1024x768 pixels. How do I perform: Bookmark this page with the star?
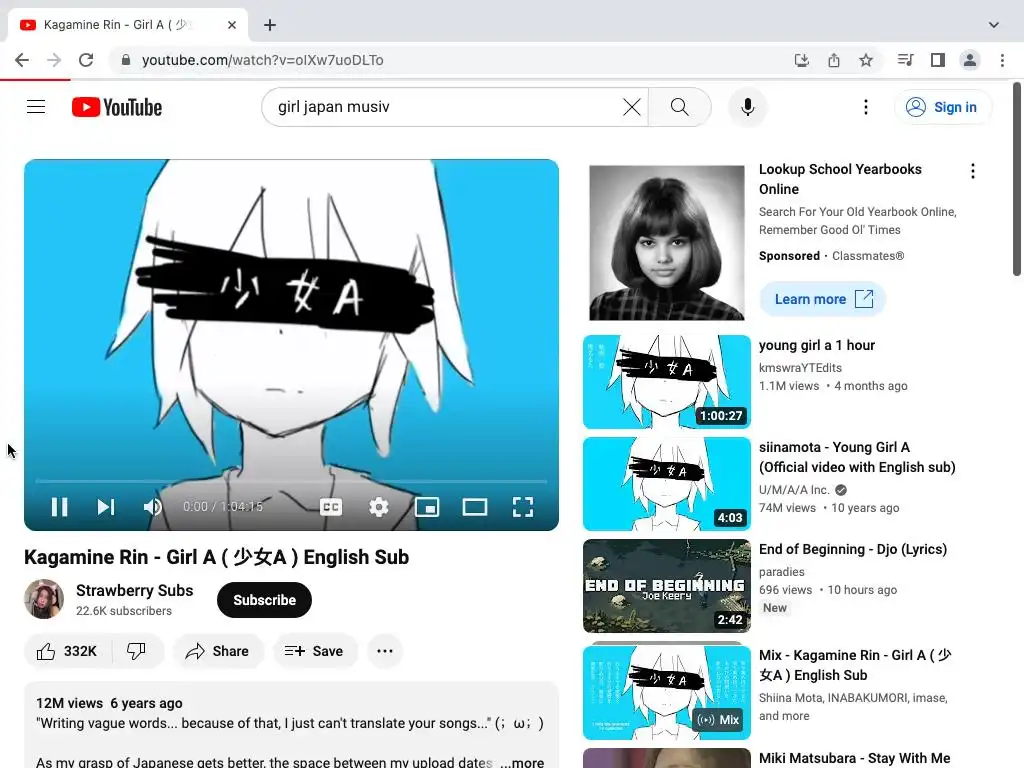[x=866, y=60]
